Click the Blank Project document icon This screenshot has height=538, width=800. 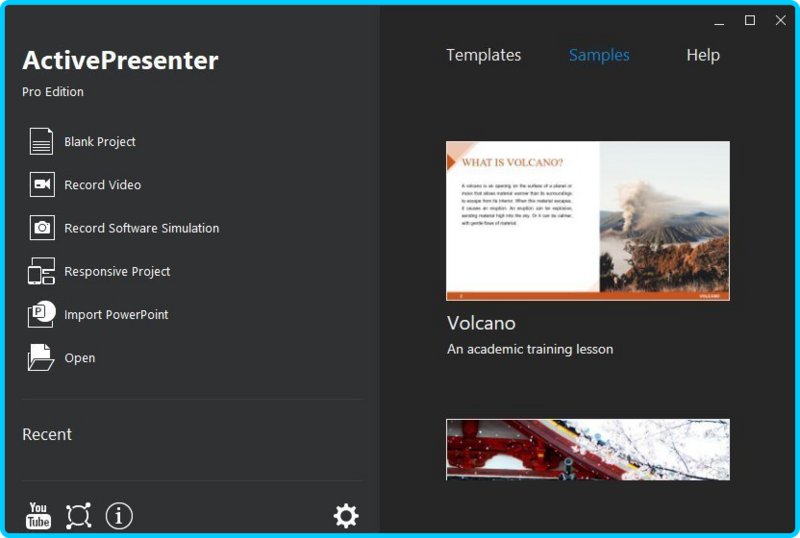[x=41, y=141]
